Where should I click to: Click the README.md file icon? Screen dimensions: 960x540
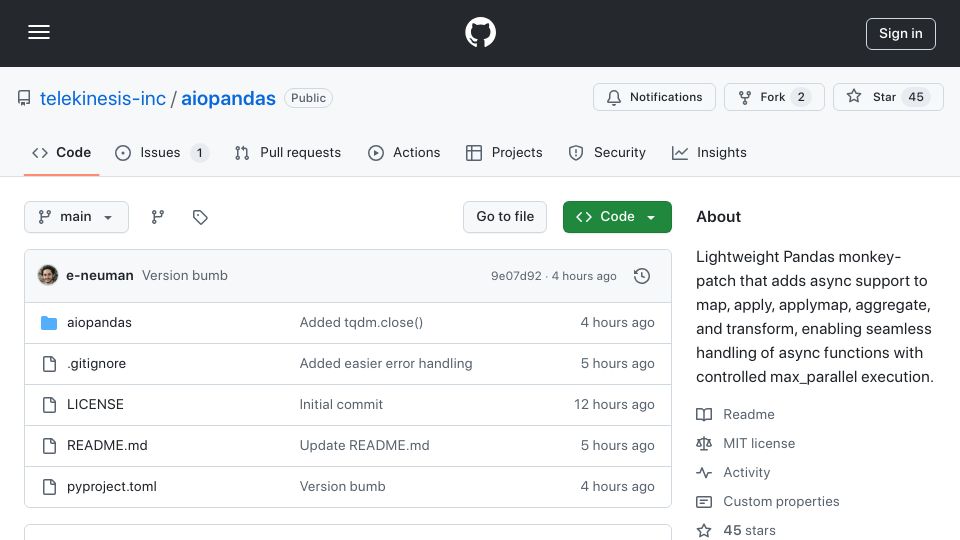click(49, 446)
